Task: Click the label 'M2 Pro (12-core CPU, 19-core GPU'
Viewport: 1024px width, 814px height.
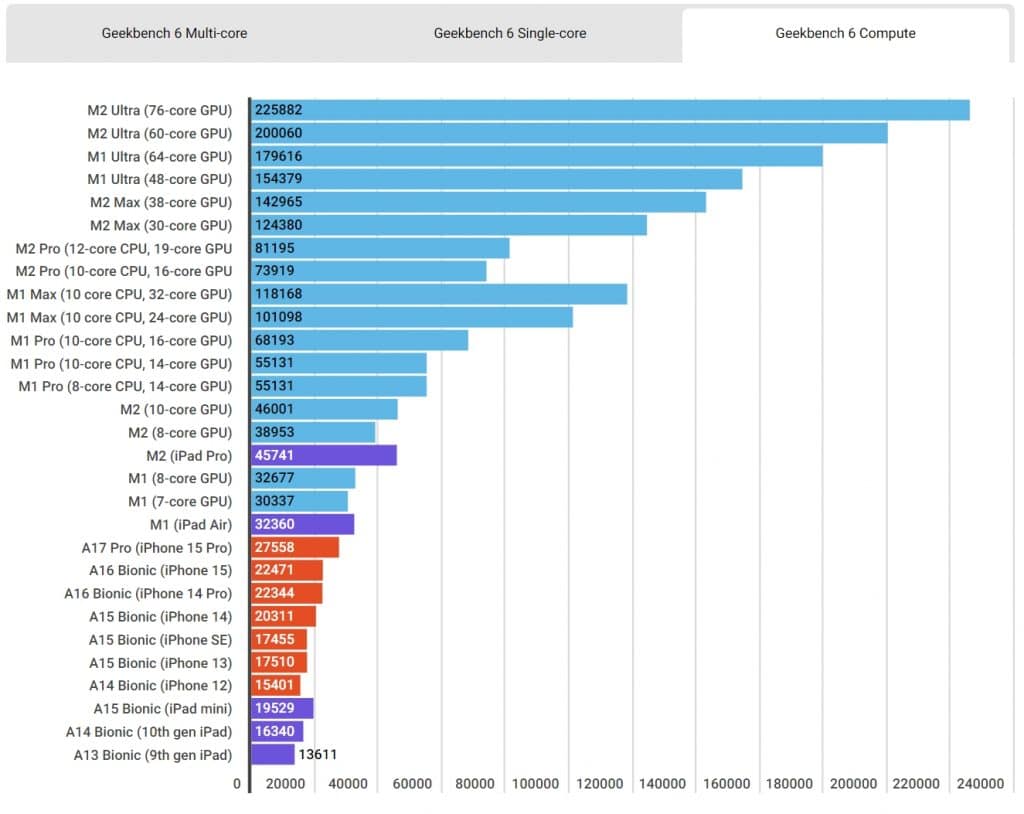Action: (x=123, y=249)
